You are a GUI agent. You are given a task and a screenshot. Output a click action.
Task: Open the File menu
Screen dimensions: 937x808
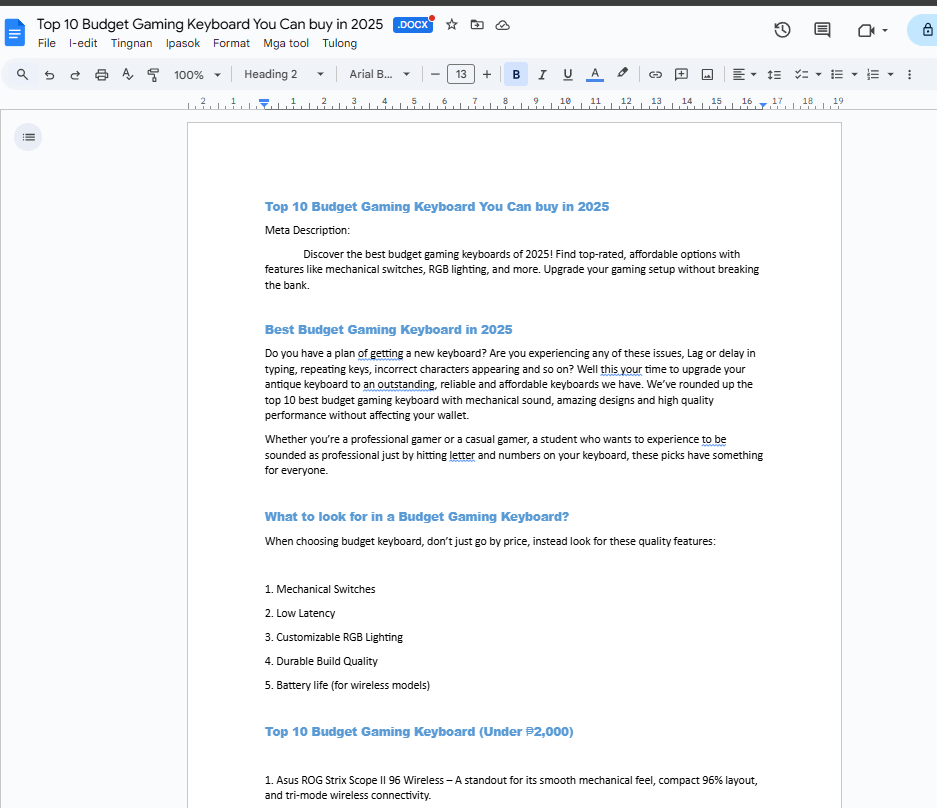point(47,43)
